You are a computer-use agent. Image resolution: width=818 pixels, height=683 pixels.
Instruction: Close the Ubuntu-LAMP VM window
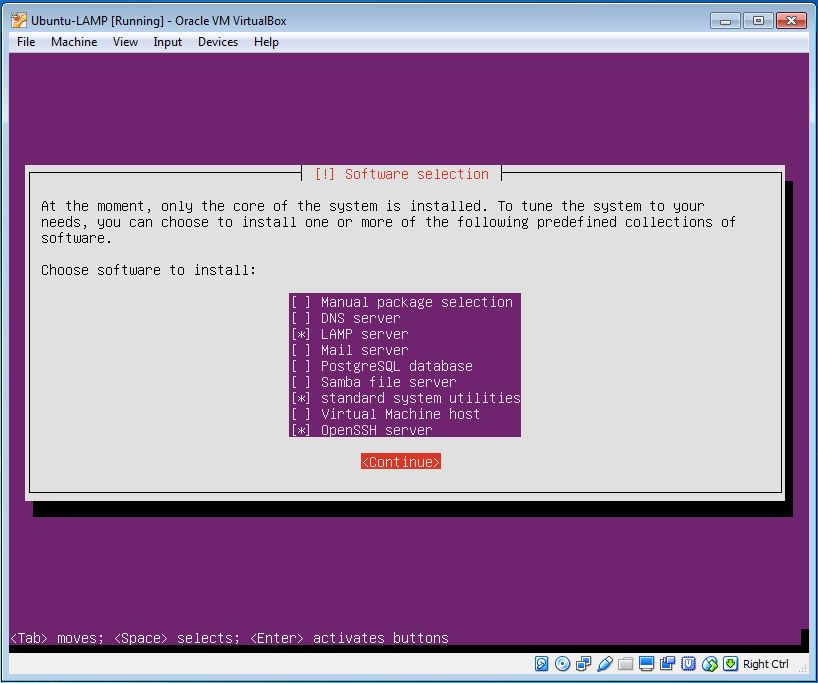coord(791,20)
